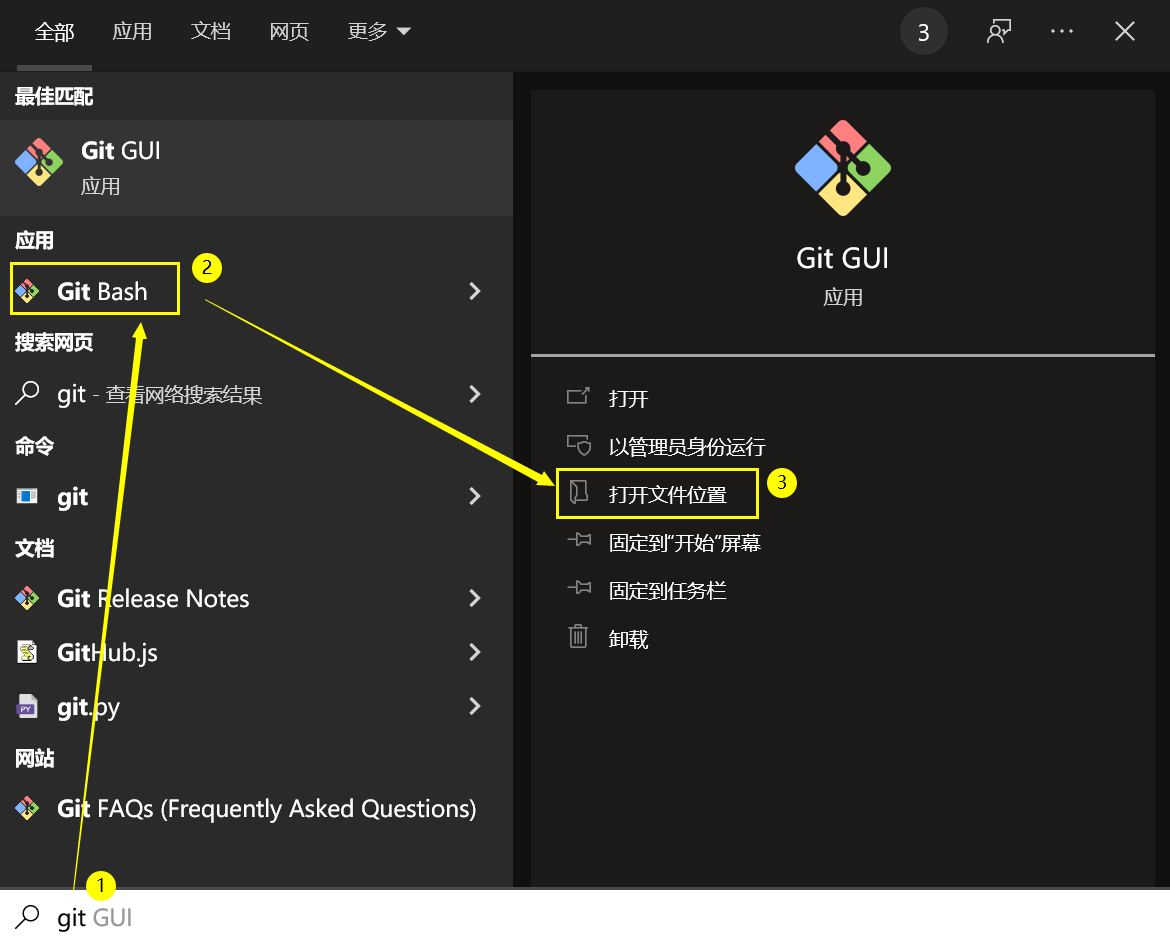Click the search box containing git

585,916
